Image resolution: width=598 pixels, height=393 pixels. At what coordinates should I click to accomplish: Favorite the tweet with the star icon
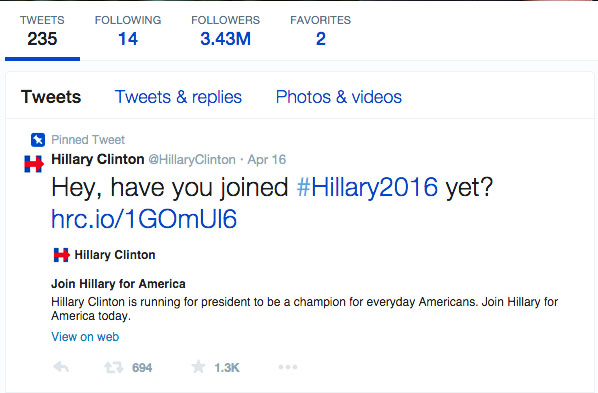point(198,367)
